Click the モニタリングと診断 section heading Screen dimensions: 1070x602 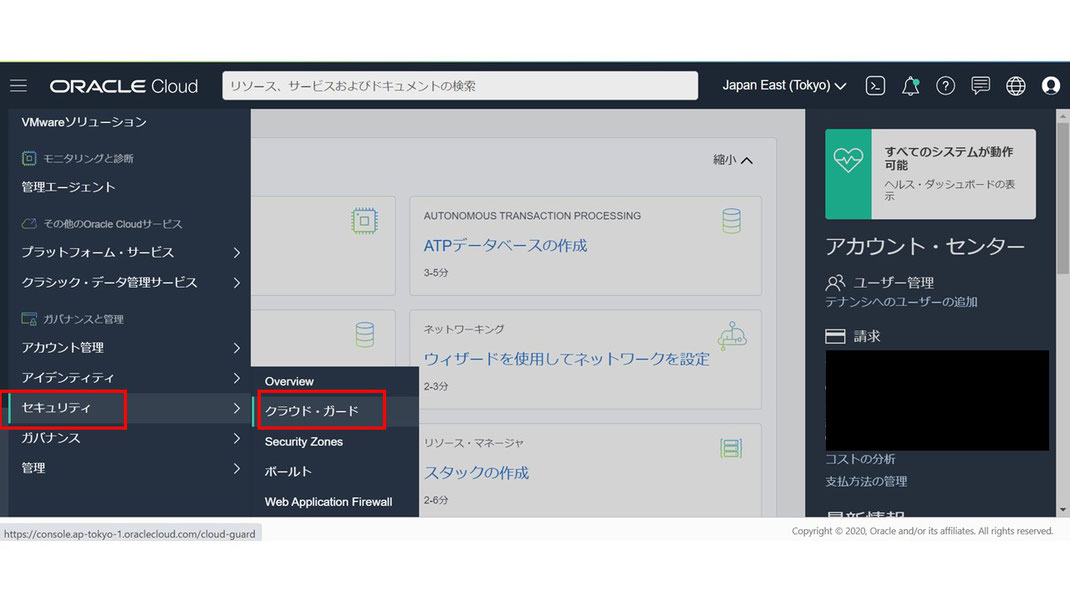click(88, 158)
